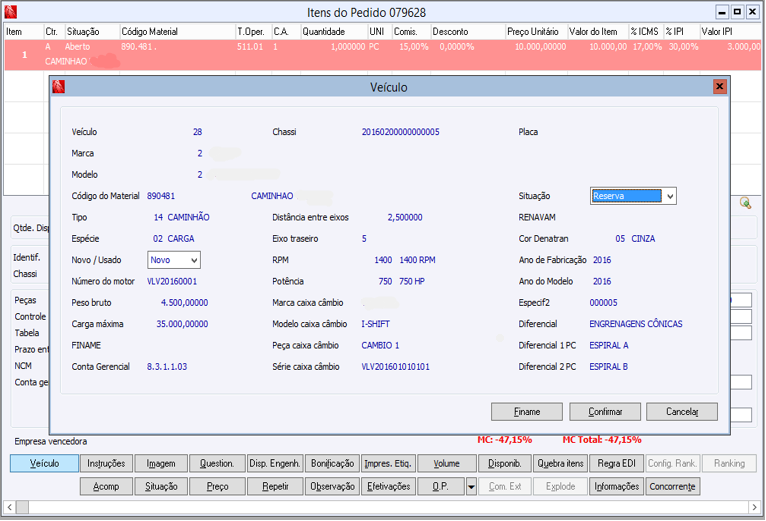This screenshot has height=521, width=766.
Task: Click the Bonificação button
Action: point(332,463)
